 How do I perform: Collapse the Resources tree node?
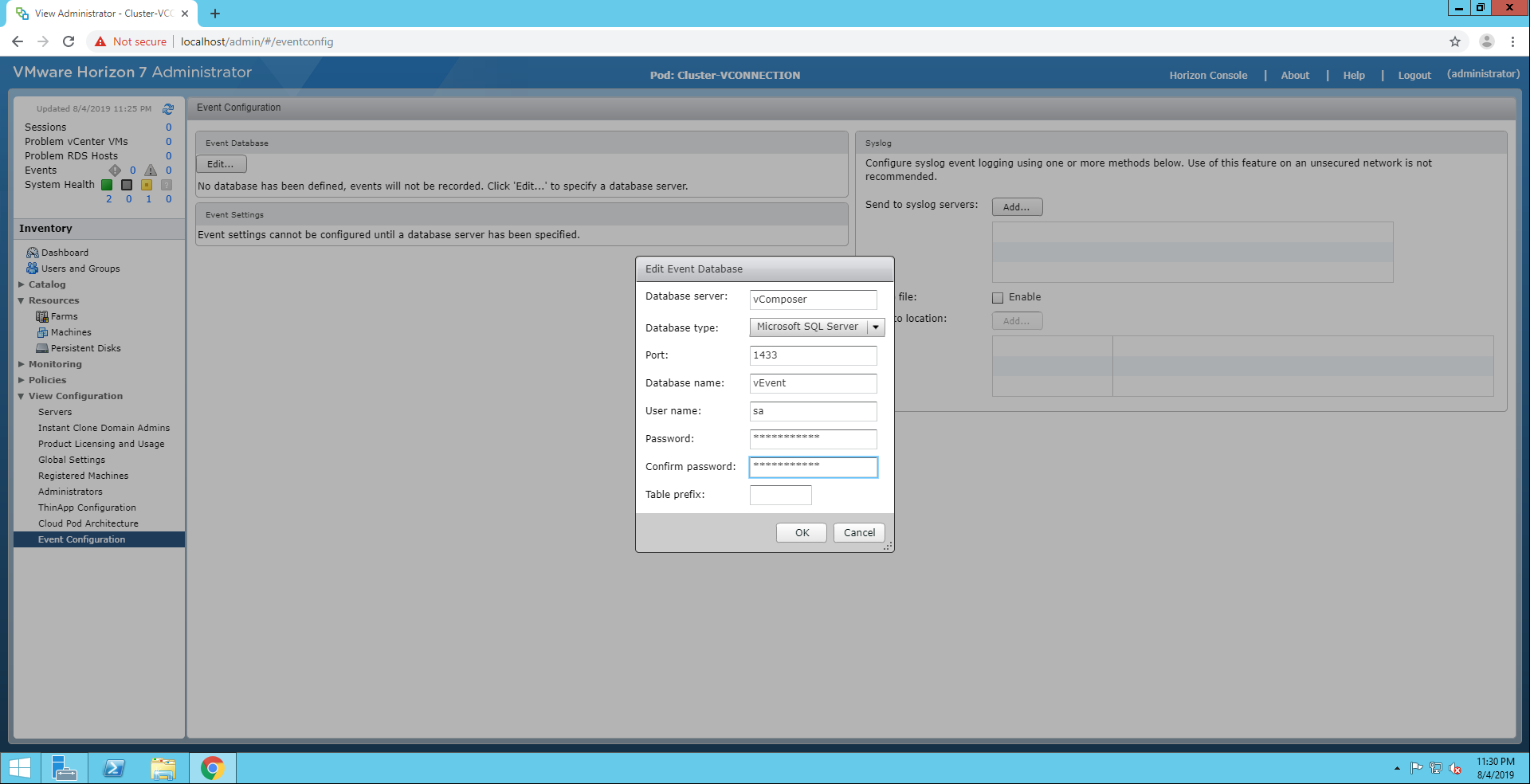[x=22, y=300]
